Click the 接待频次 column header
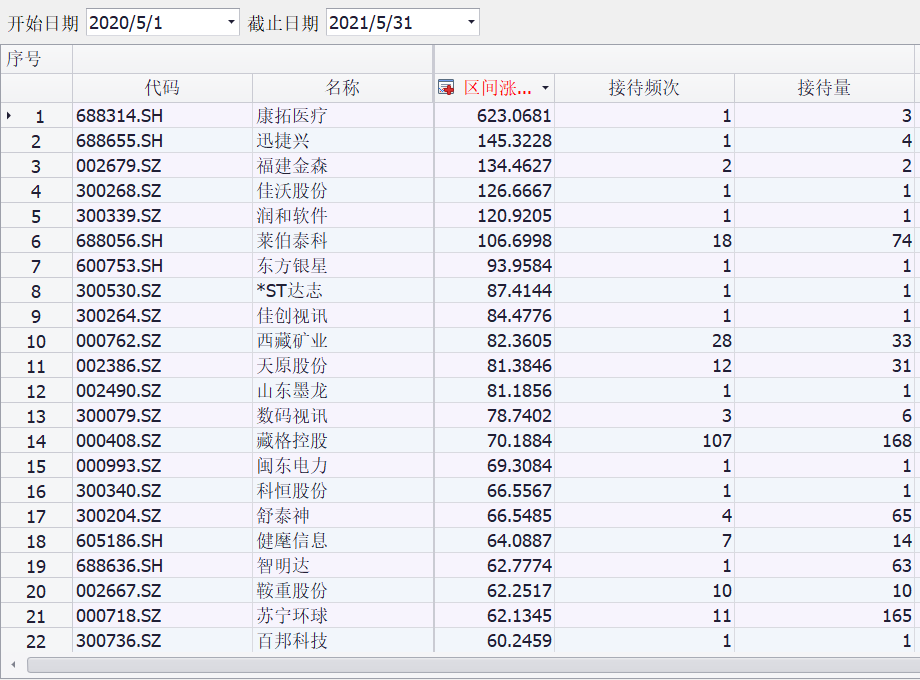This screenshot has height=680, width=920. pyautogui.click(x=644, y=88)
